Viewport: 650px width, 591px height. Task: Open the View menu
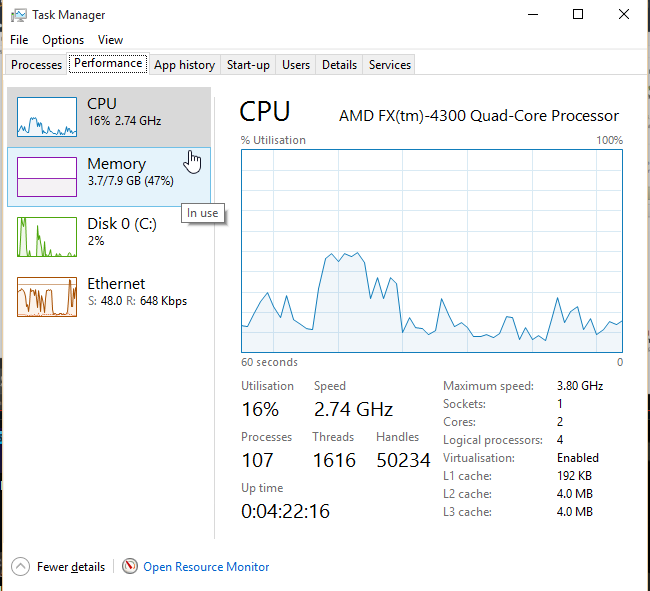[x=111, y=40]
